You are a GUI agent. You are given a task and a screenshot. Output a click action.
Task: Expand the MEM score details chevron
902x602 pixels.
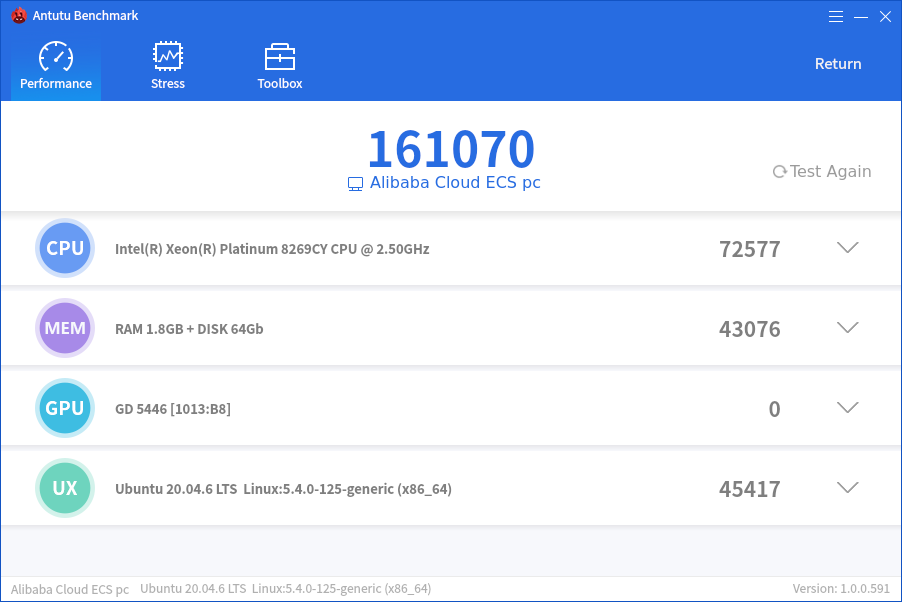tap(847, 327)
